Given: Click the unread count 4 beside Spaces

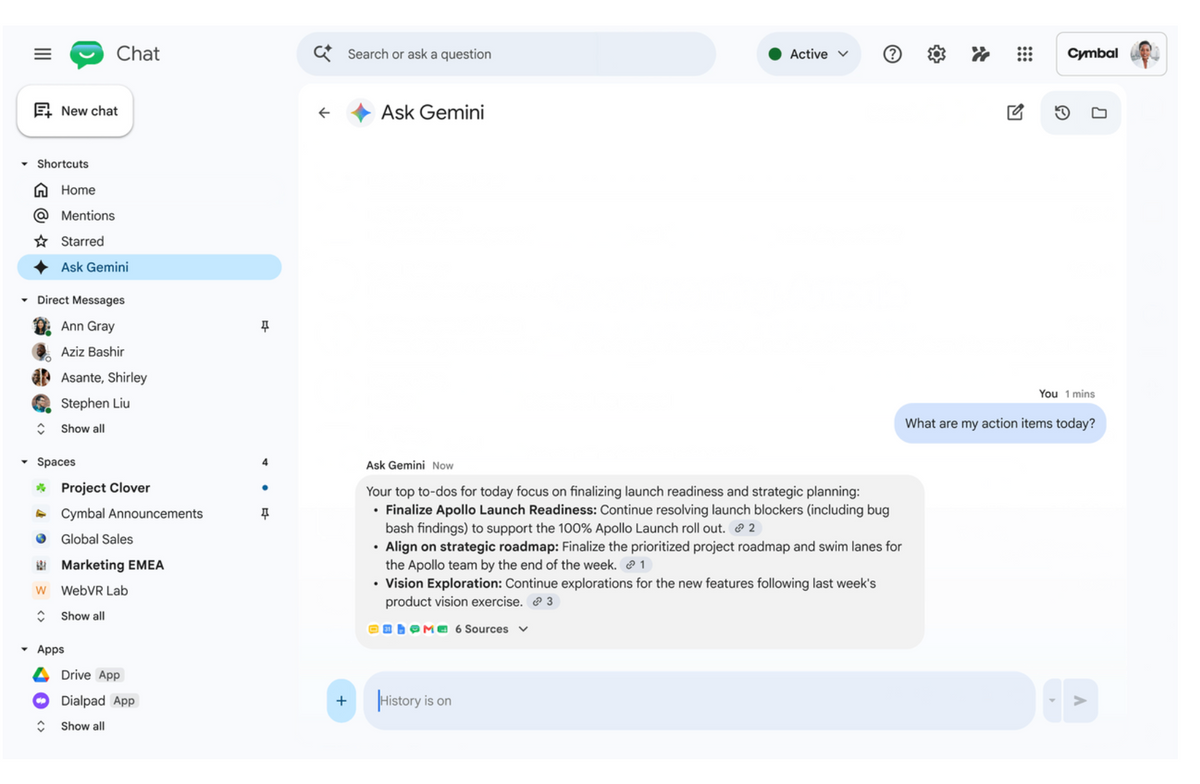Looking at the screenshot, I should pos(265,462).
